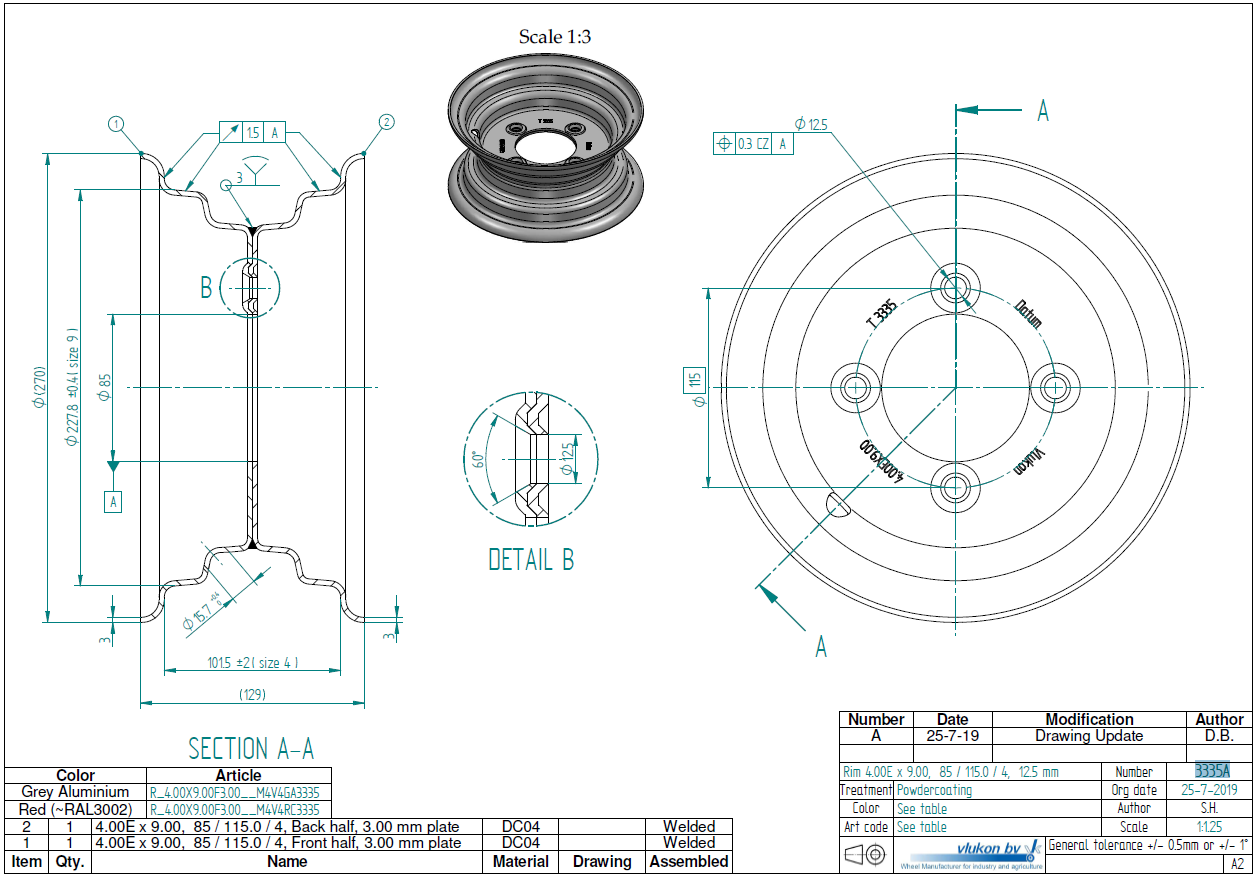Click the boxed 115 pitch circle dimension
The height and width of the screenshot is (879, 1257).
coord(694,380)
